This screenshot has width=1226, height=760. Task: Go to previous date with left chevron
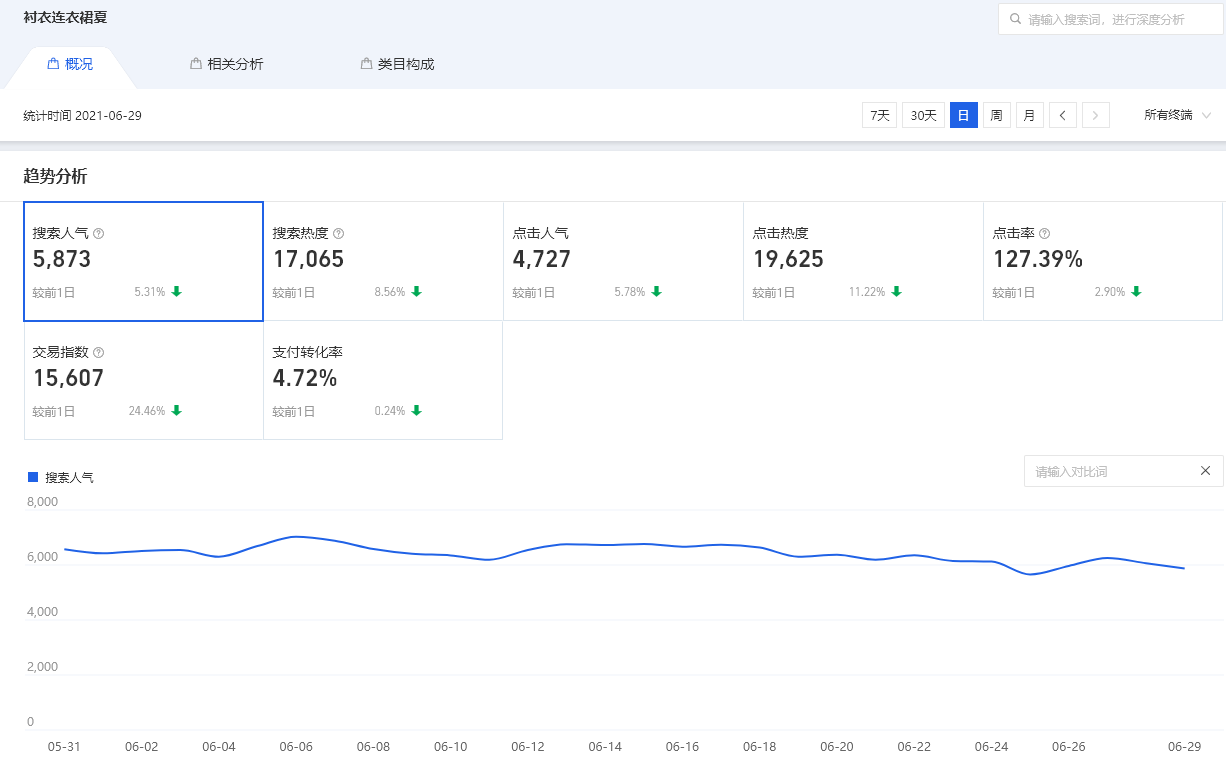(x=1063, y=115)
